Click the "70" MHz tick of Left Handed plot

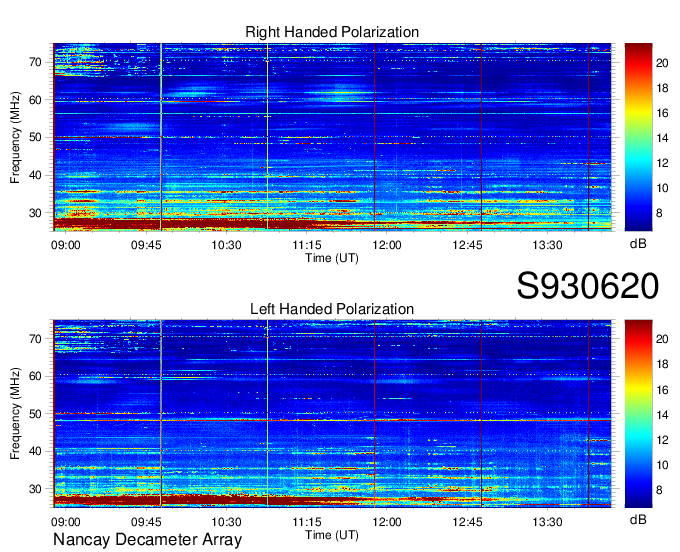click(36, 339)
